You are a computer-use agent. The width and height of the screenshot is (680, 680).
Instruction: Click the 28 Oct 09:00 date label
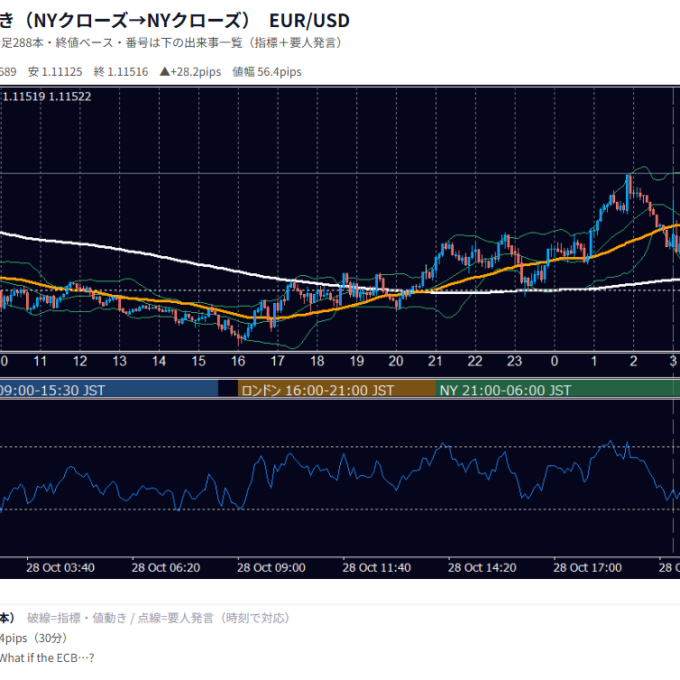[x=271, y=568]
